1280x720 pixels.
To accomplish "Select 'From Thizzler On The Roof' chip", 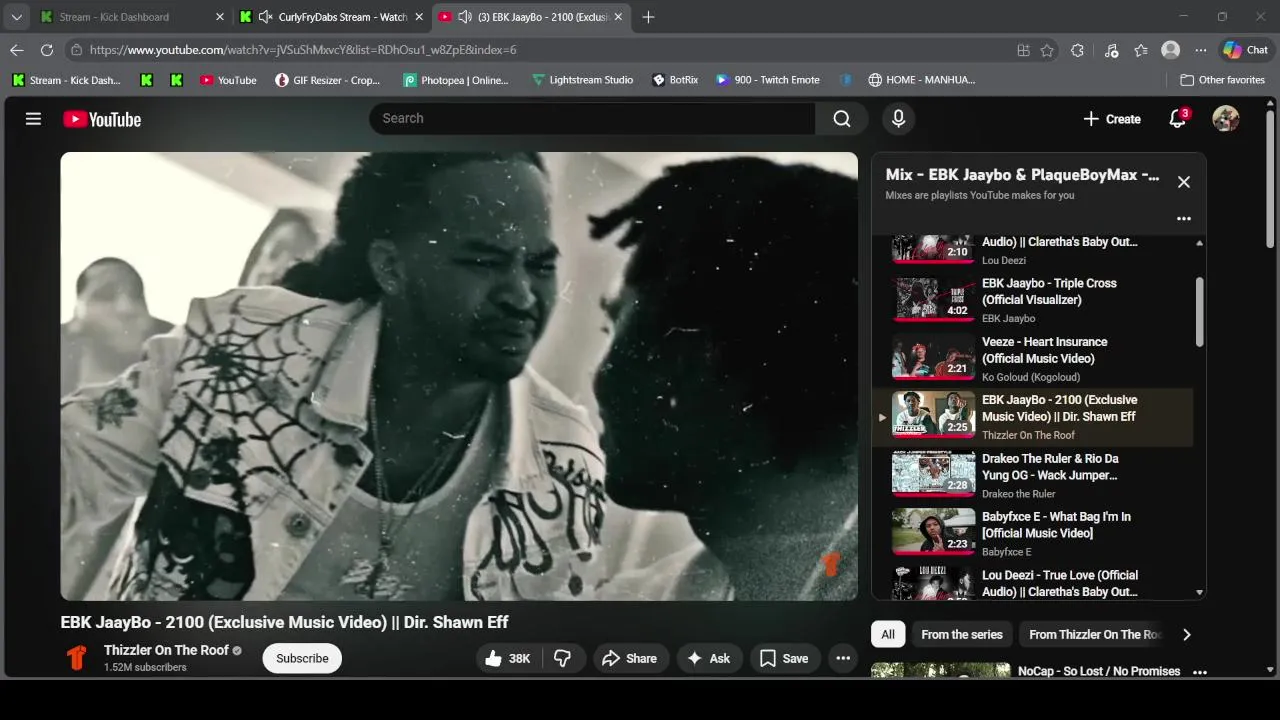I will click(1094, 634).
